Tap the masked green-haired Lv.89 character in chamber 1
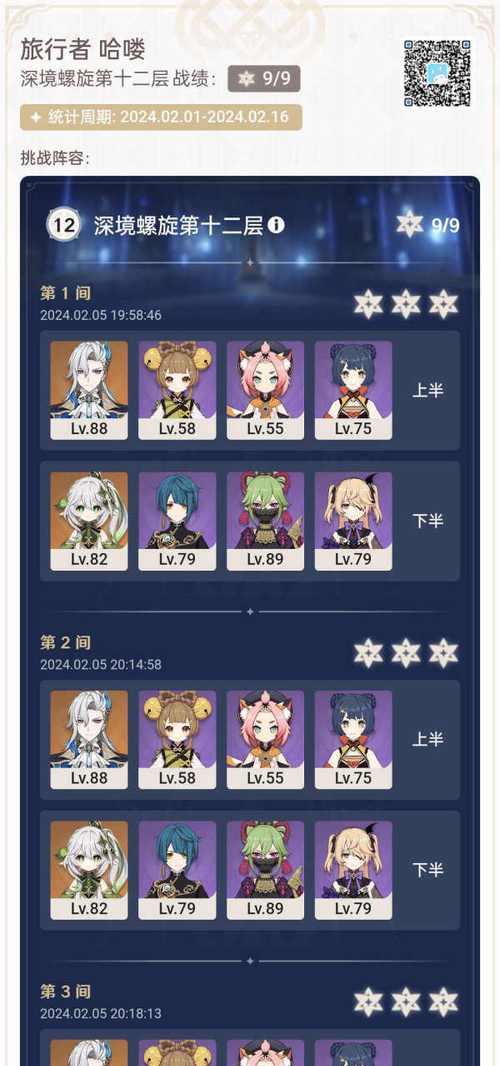 click(x=265, y=521)
